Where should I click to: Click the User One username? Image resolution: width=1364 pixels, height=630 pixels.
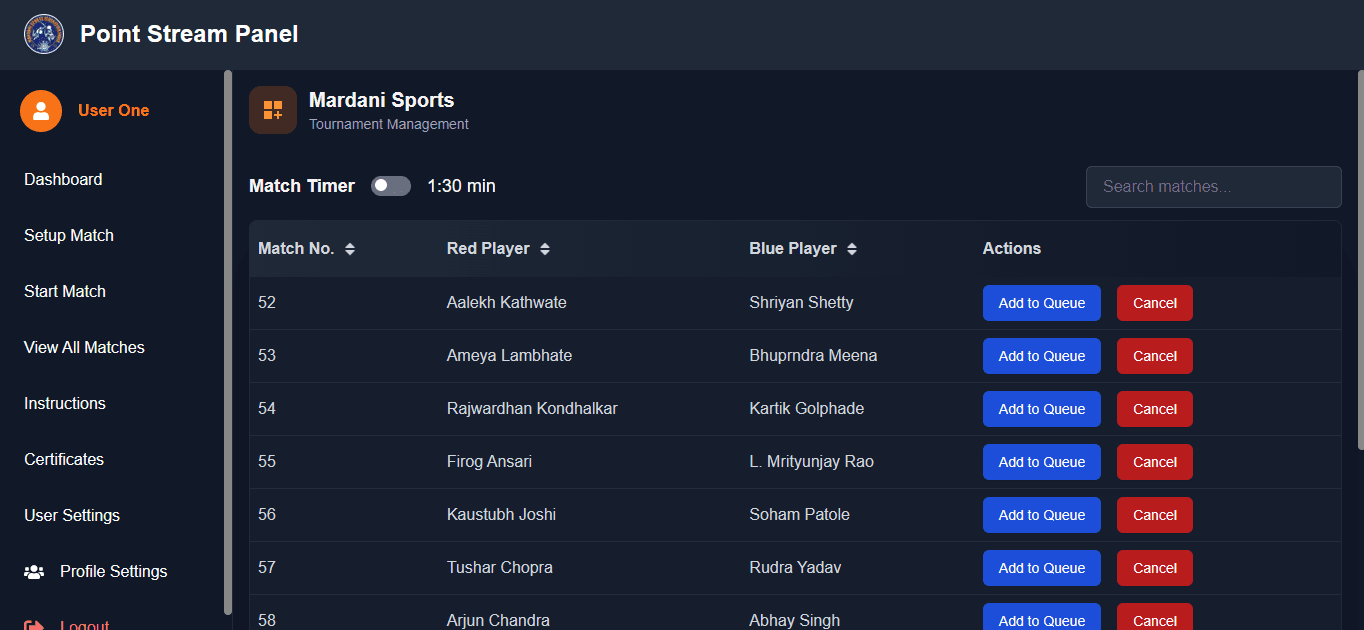pyautogui.click(x=114, y=111)
